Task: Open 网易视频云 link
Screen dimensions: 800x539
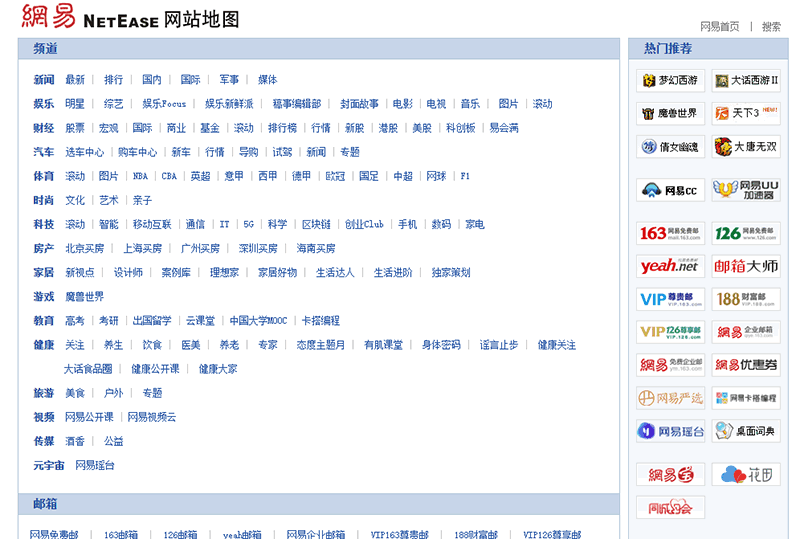Action: [x=152, y=417]
